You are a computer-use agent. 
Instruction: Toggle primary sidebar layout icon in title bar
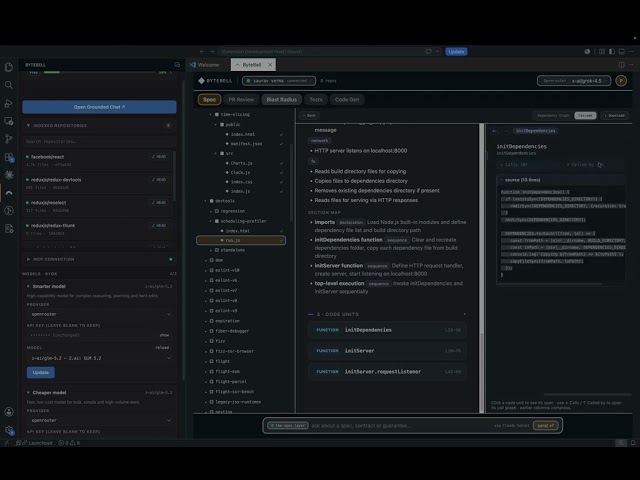611,51
